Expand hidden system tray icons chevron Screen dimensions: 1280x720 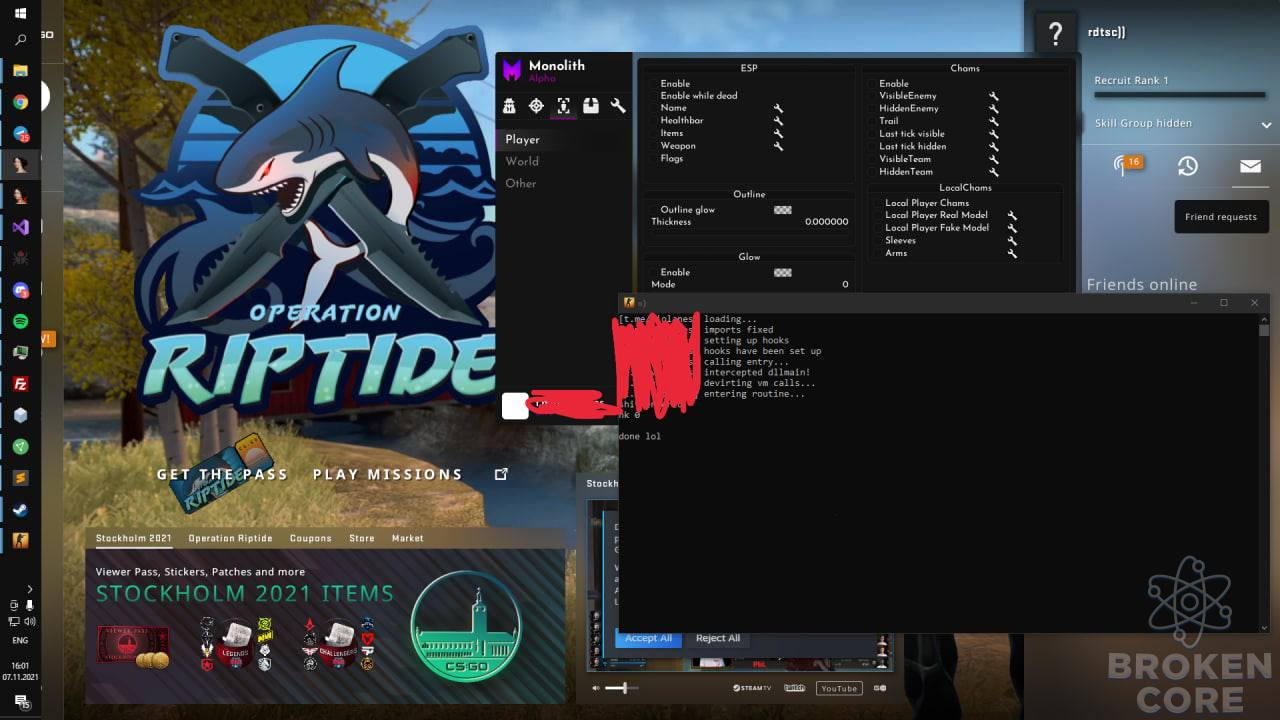coord(30,589)
